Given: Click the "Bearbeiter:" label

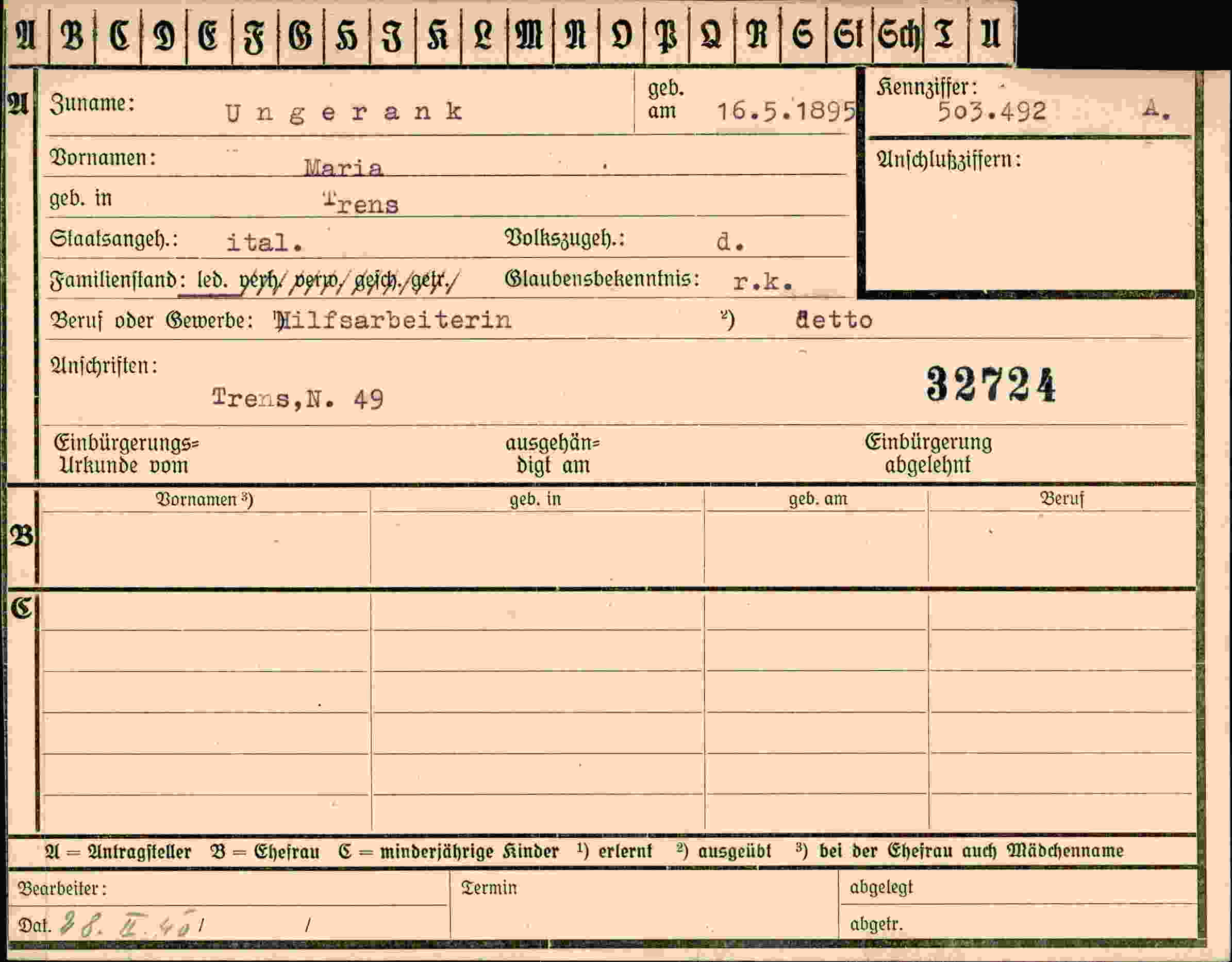Looking at the screenshot, I should click(62, 889).
